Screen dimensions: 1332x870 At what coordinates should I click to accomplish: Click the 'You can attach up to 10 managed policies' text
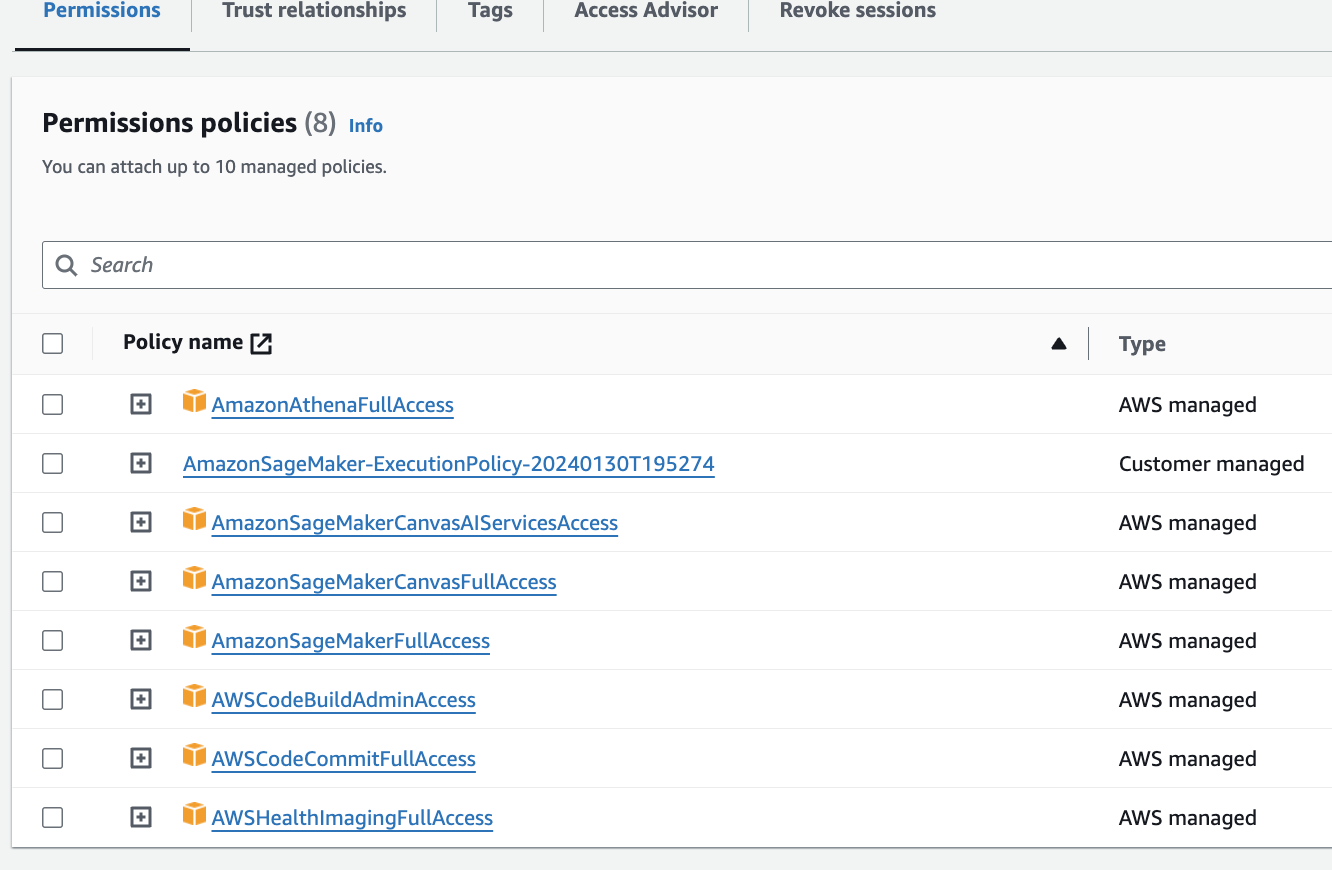coord(214,167)
